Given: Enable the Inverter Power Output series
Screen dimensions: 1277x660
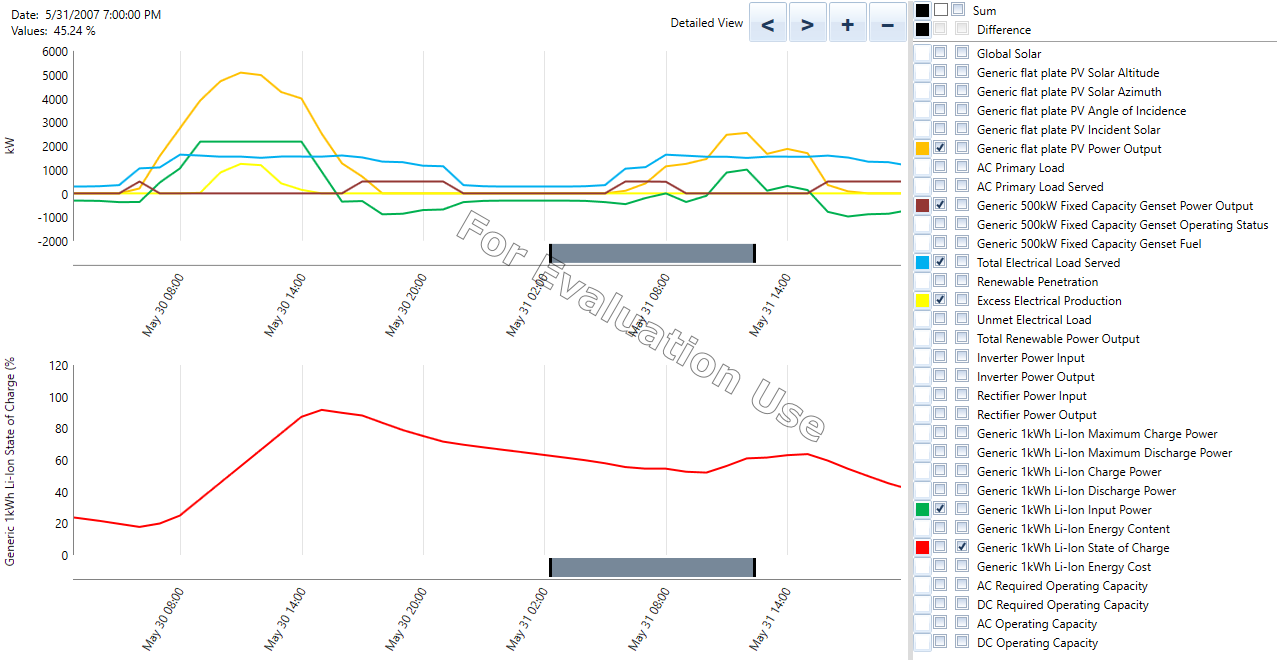Looking at the screenshot, I should (x=940, y=376).
